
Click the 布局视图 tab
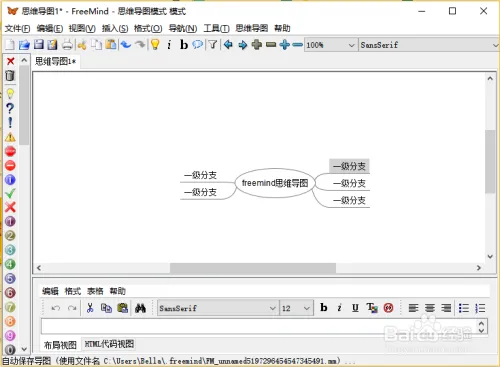pos(60,345)
